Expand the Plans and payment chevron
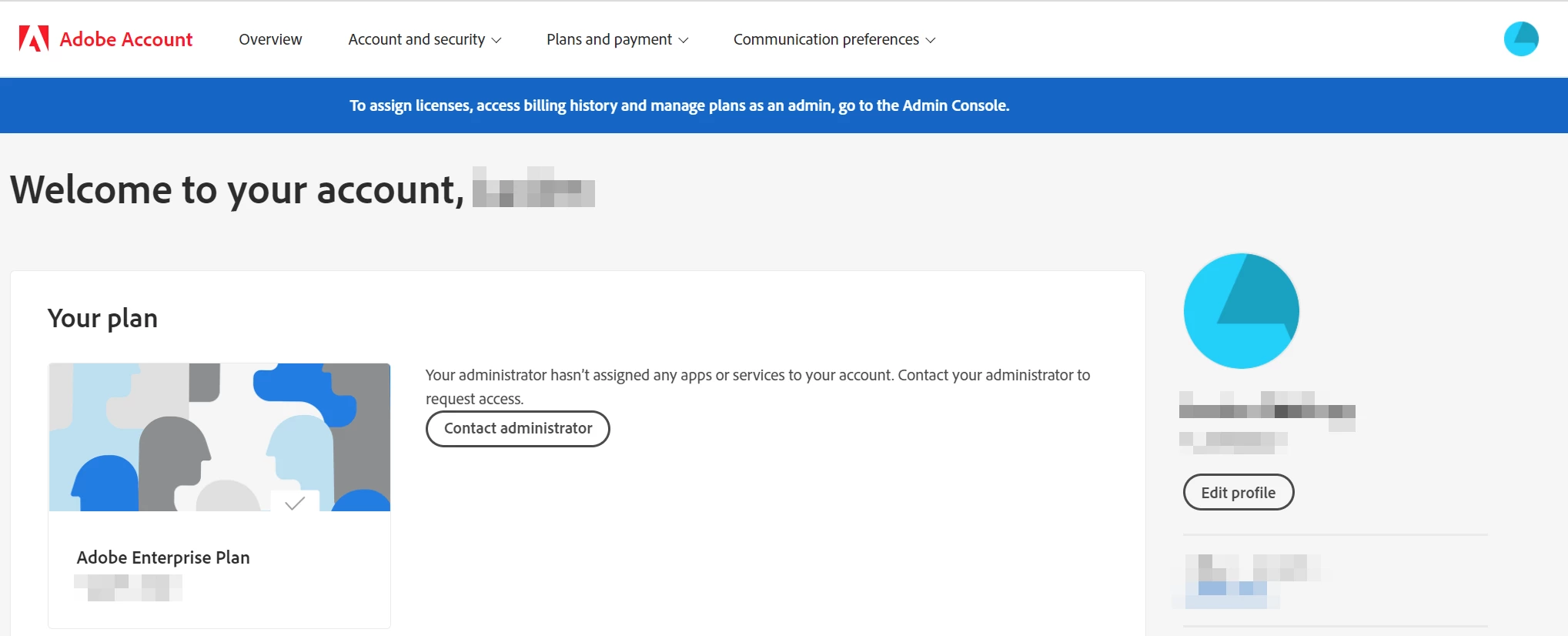The width and height of the screenshot is (1568, 636). [683, 41]
